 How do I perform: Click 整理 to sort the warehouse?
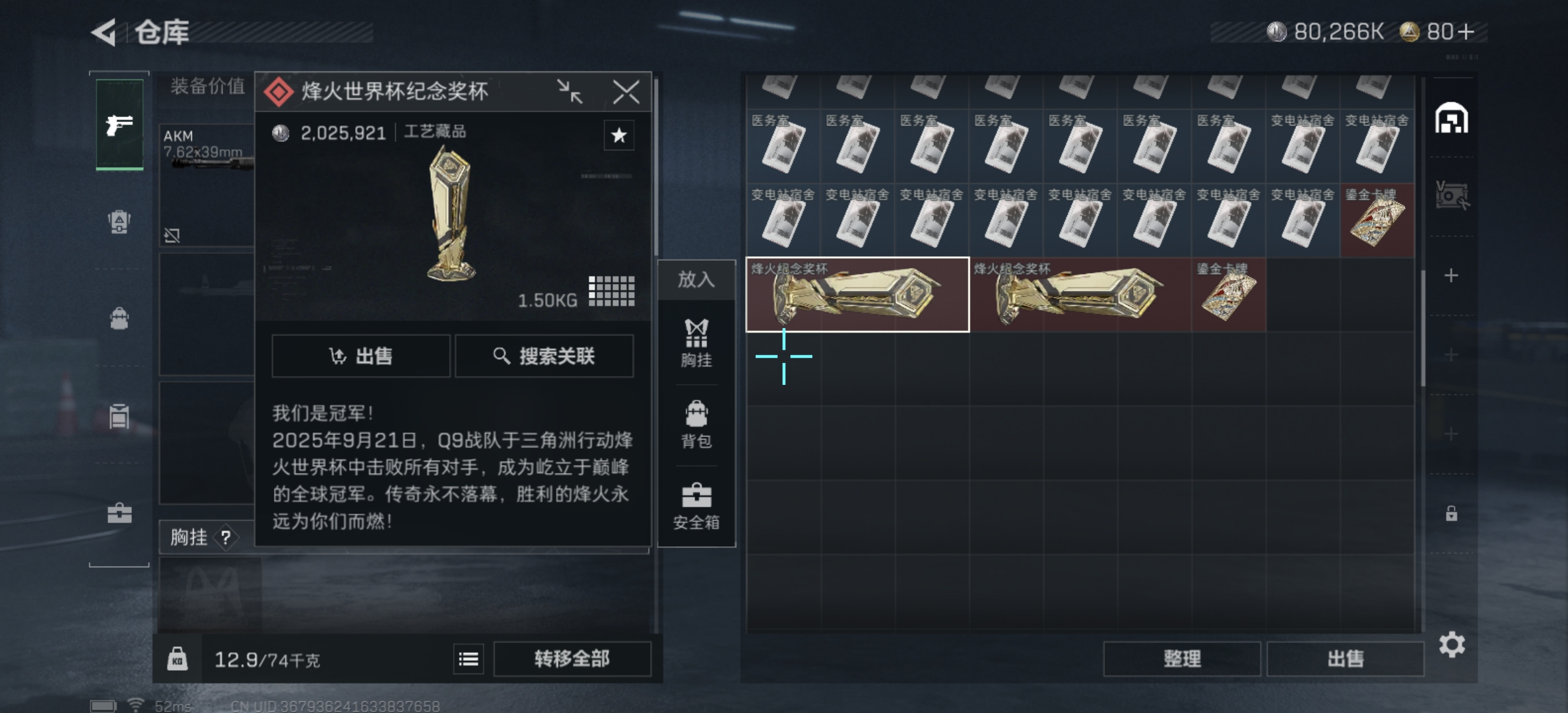(1181, 658)
